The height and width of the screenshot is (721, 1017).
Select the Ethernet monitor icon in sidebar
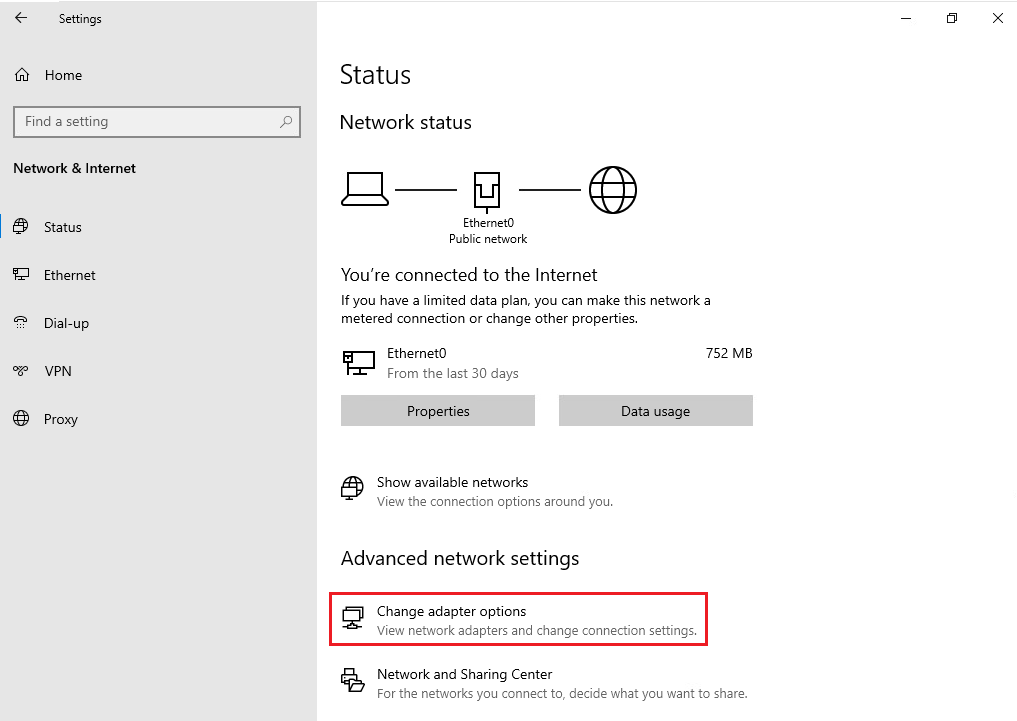[21, 275]
